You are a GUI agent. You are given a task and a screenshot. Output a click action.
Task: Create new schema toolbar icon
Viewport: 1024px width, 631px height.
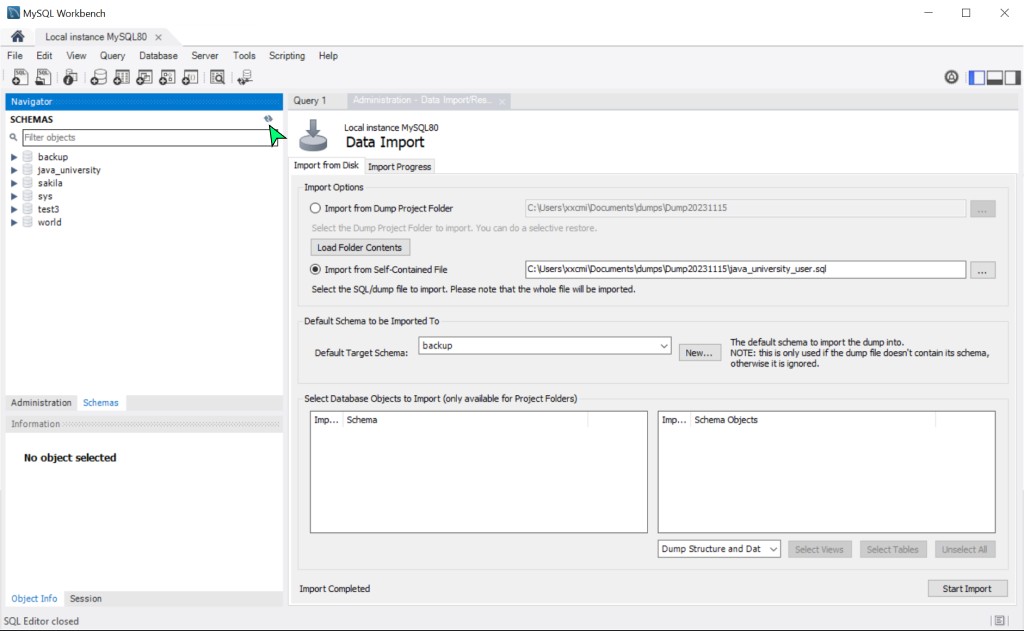[x=99, y=77]
